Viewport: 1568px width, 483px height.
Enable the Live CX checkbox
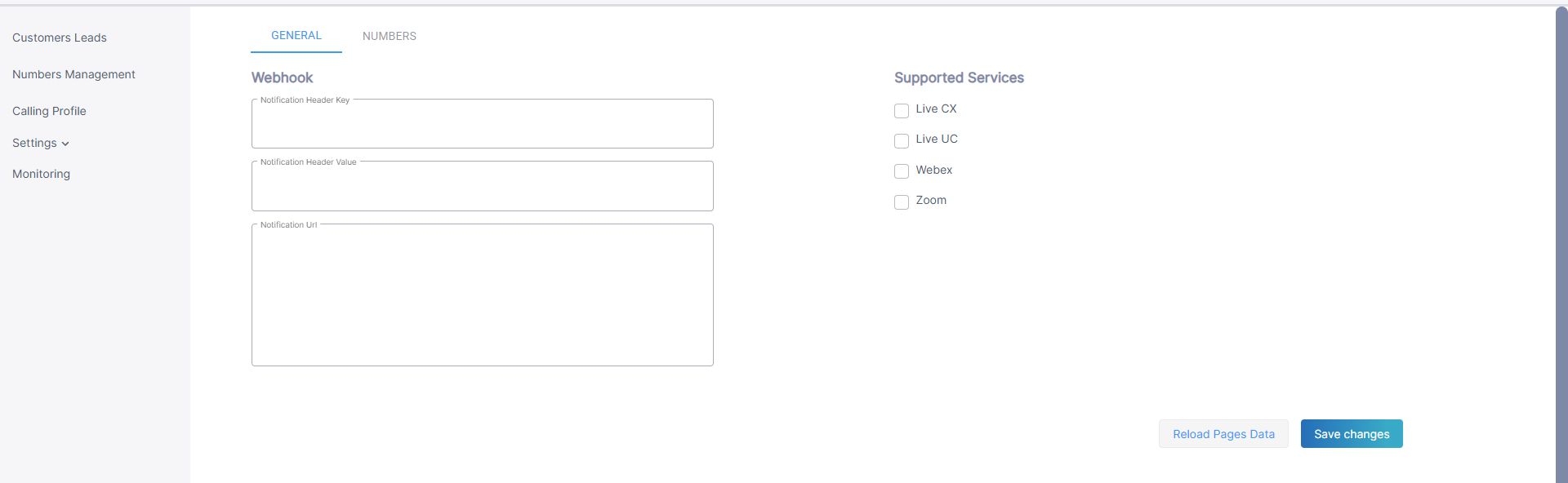tap(902, 110)
